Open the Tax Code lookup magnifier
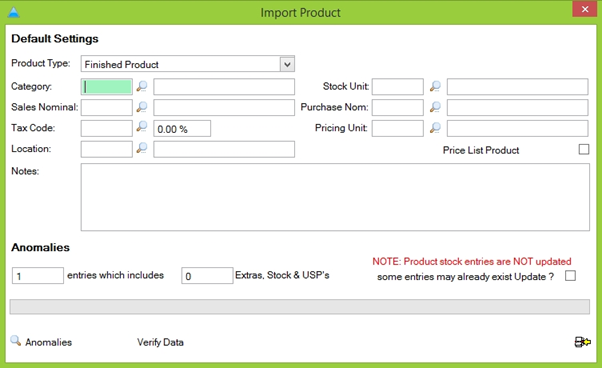Viewport: 602px width, 368px height. point(142,127)
